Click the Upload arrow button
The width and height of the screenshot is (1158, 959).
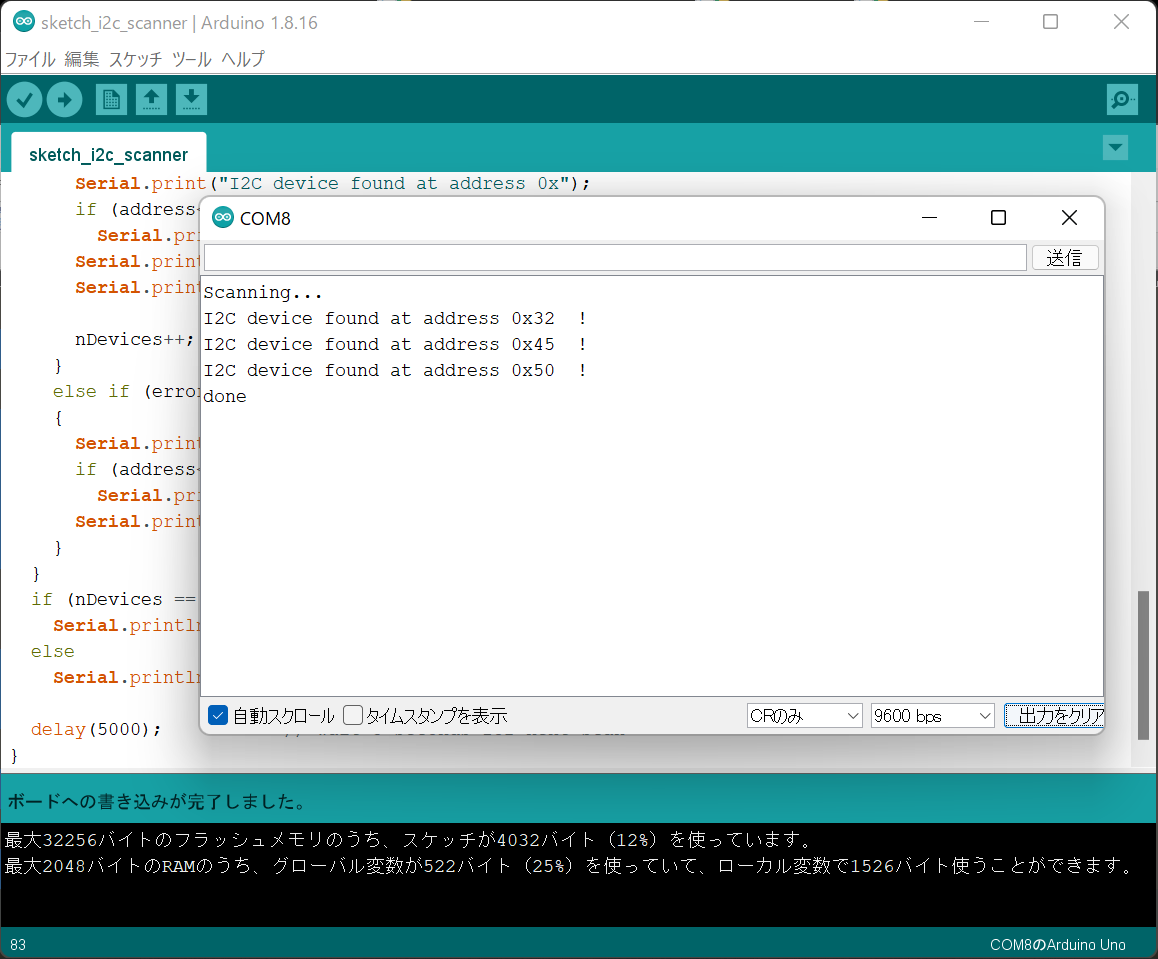click(64, 100)
